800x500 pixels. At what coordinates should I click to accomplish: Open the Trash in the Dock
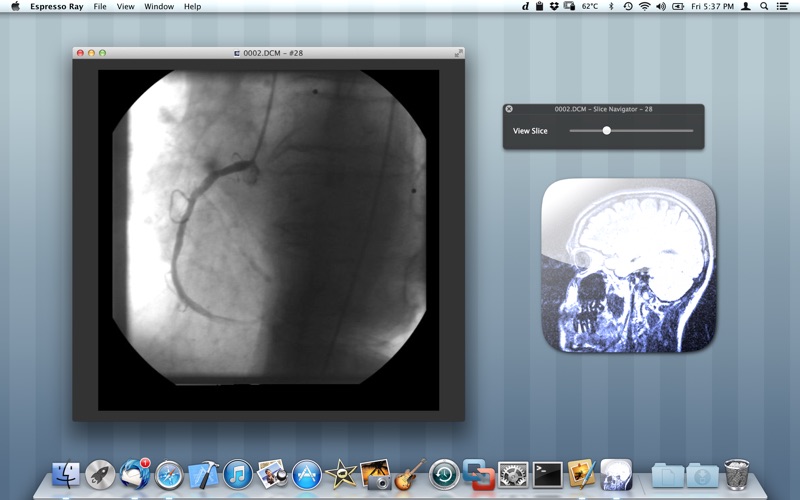pos(737,475)
